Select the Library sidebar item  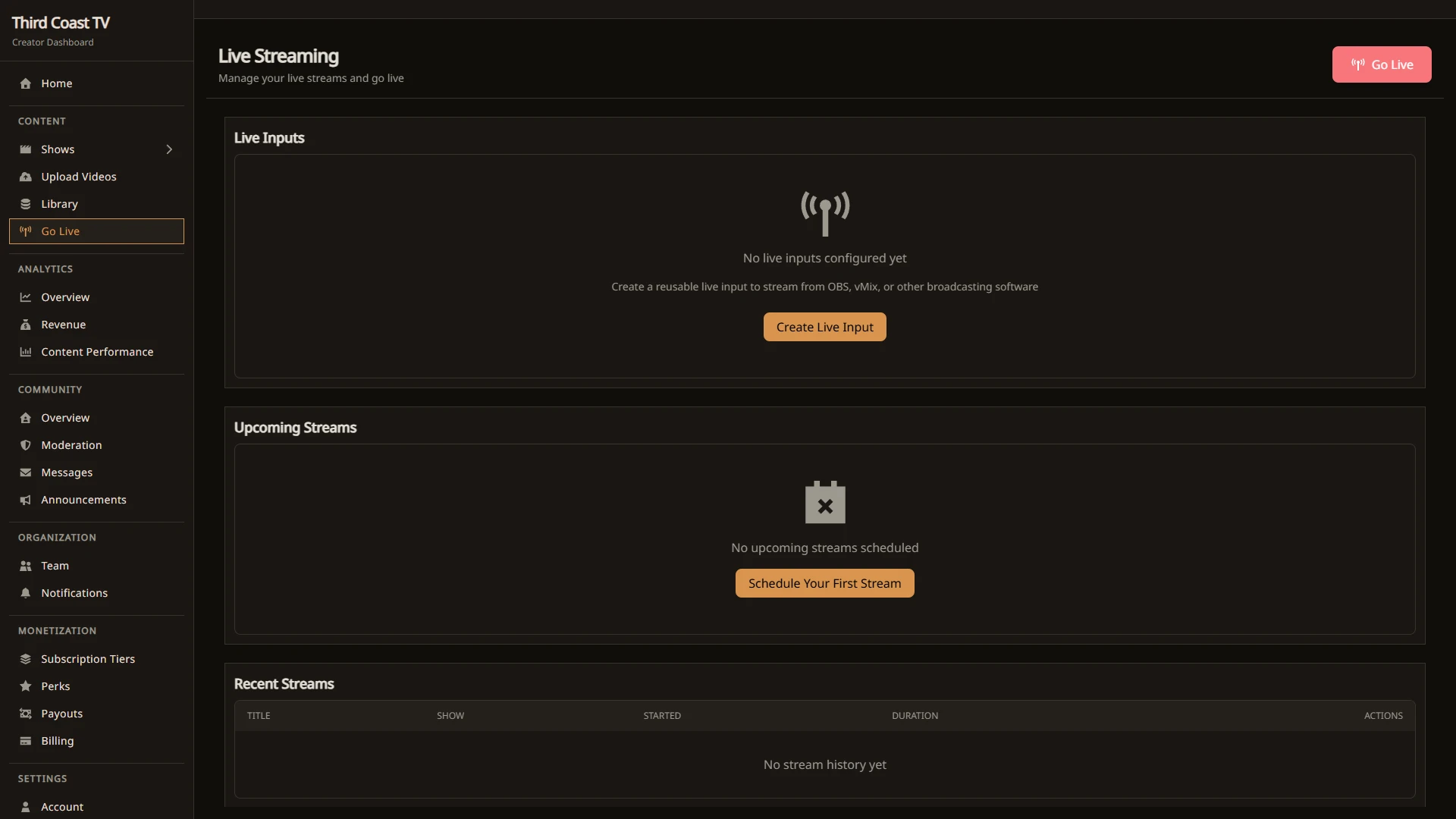click(96, 204)
